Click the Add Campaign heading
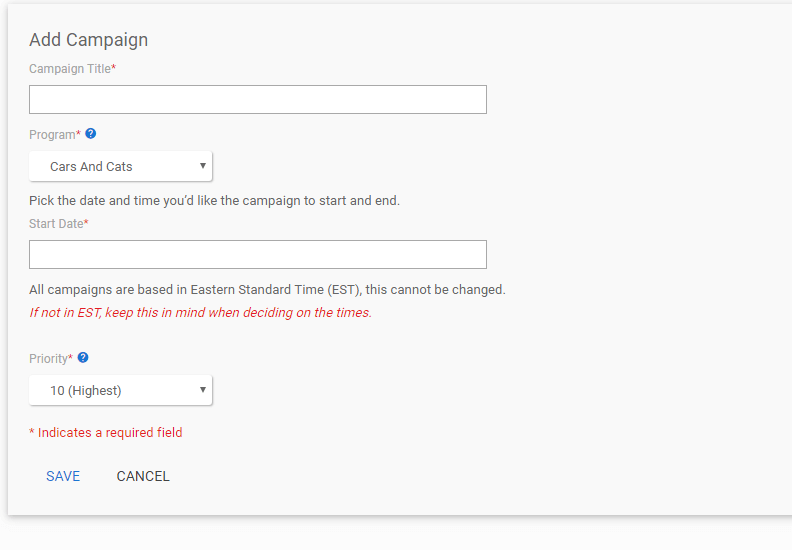The image size is (792, 550). tap(88, 40)
